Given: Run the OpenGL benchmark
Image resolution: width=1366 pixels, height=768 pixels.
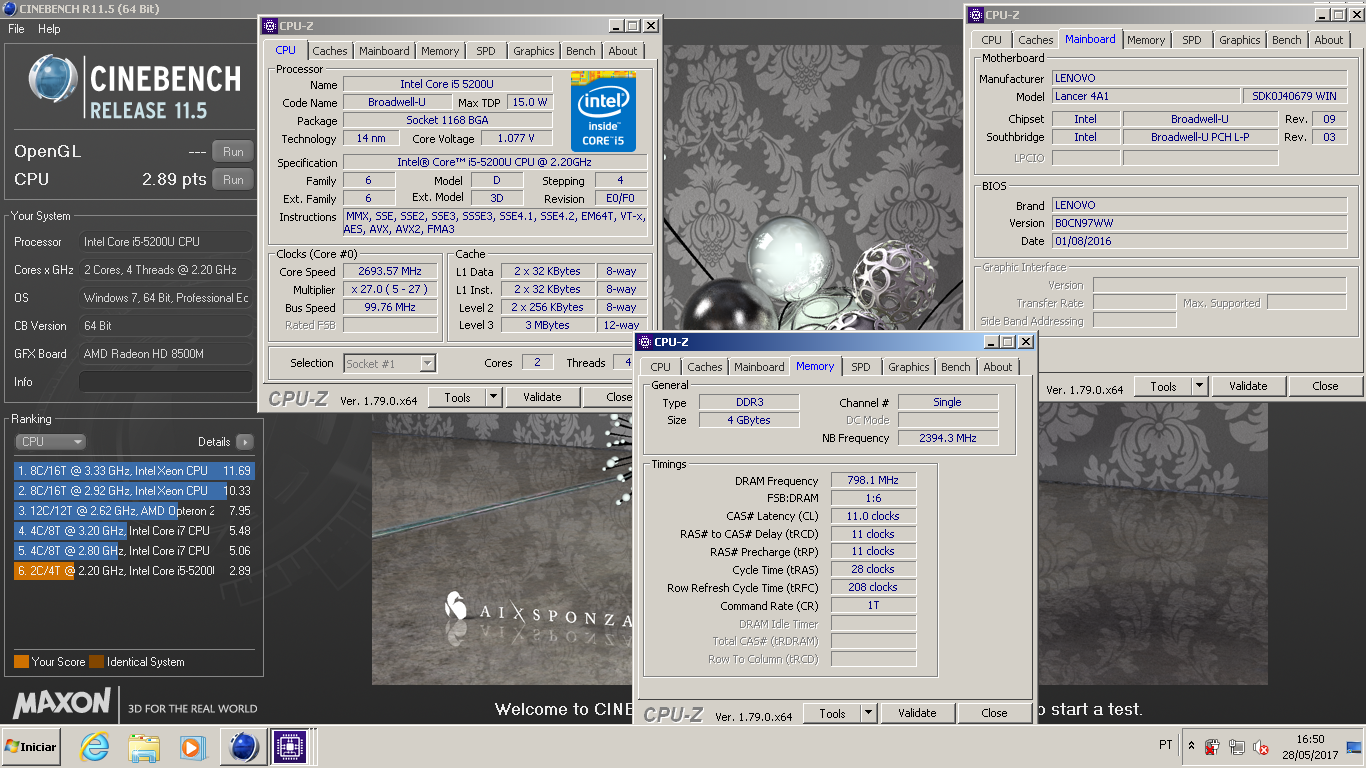Looking at the screenshot, I should coord(232,152).
